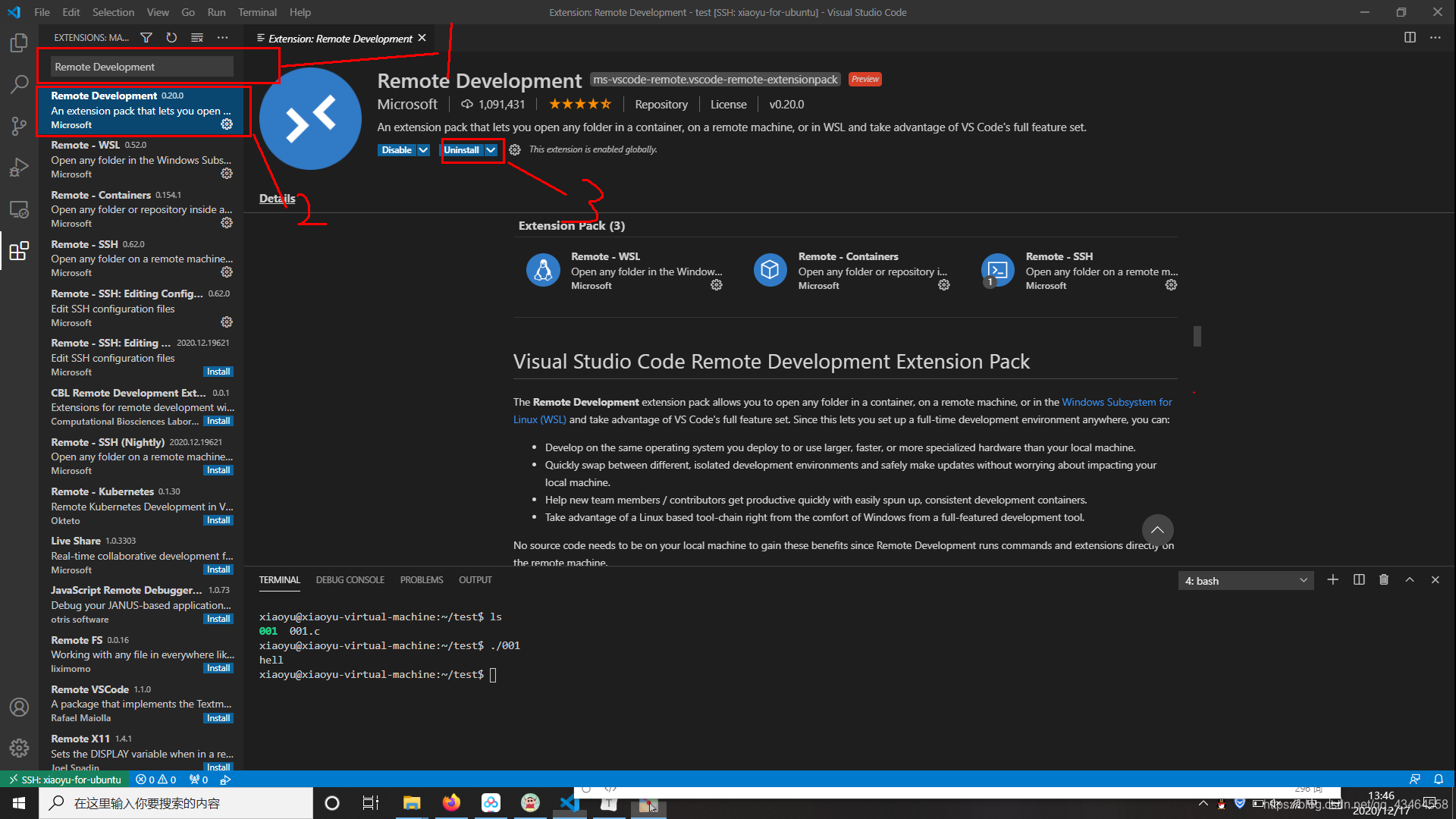Click the refresh extensions icon in panel header

tap(171, 38)
